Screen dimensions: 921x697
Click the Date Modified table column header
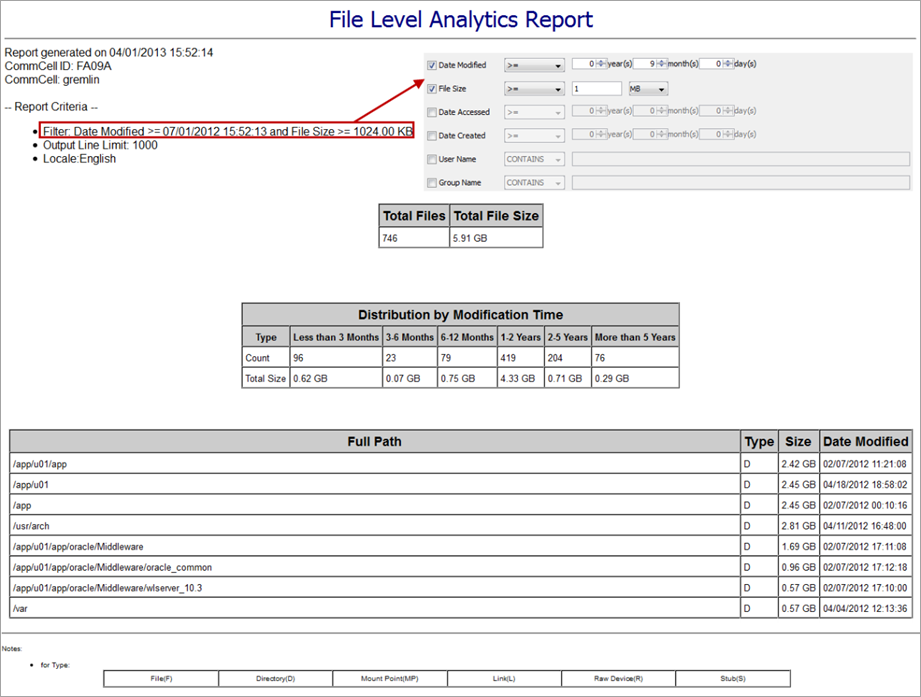864,441
